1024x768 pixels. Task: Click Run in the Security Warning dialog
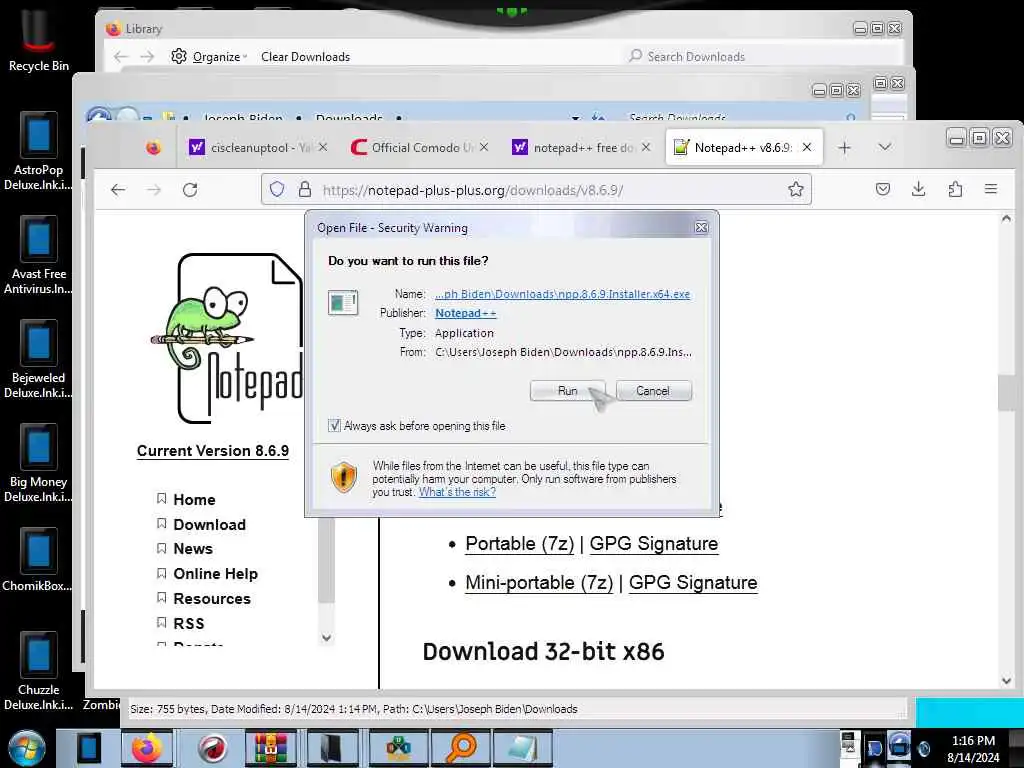(x=567, y=391)
